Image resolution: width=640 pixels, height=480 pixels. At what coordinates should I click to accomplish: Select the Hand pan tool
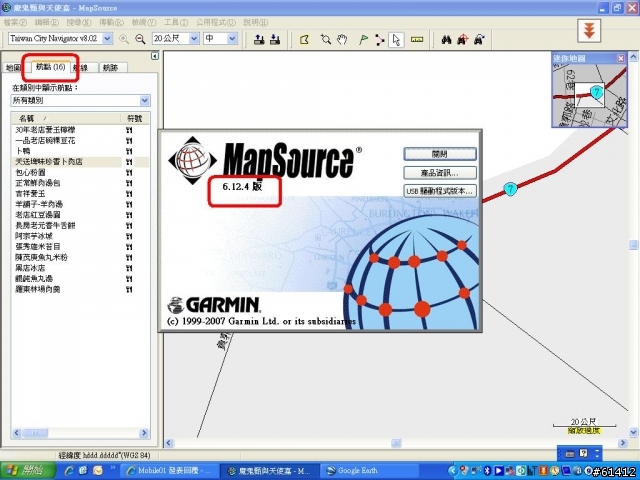click(x=342, y=40)
